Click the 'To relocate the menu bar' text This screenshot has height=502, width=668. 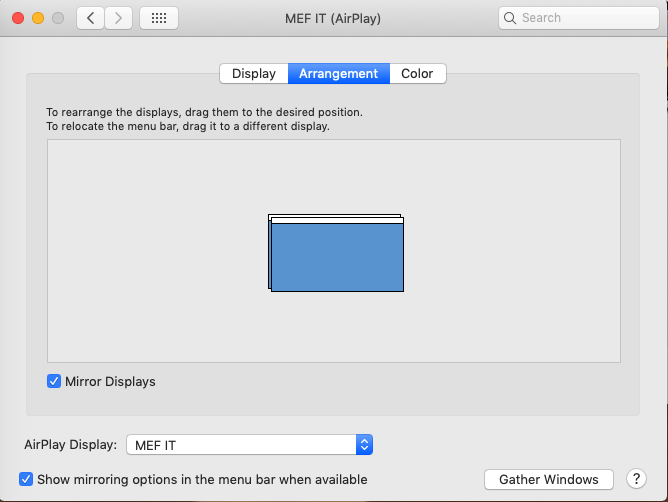(x=188, y=126)
